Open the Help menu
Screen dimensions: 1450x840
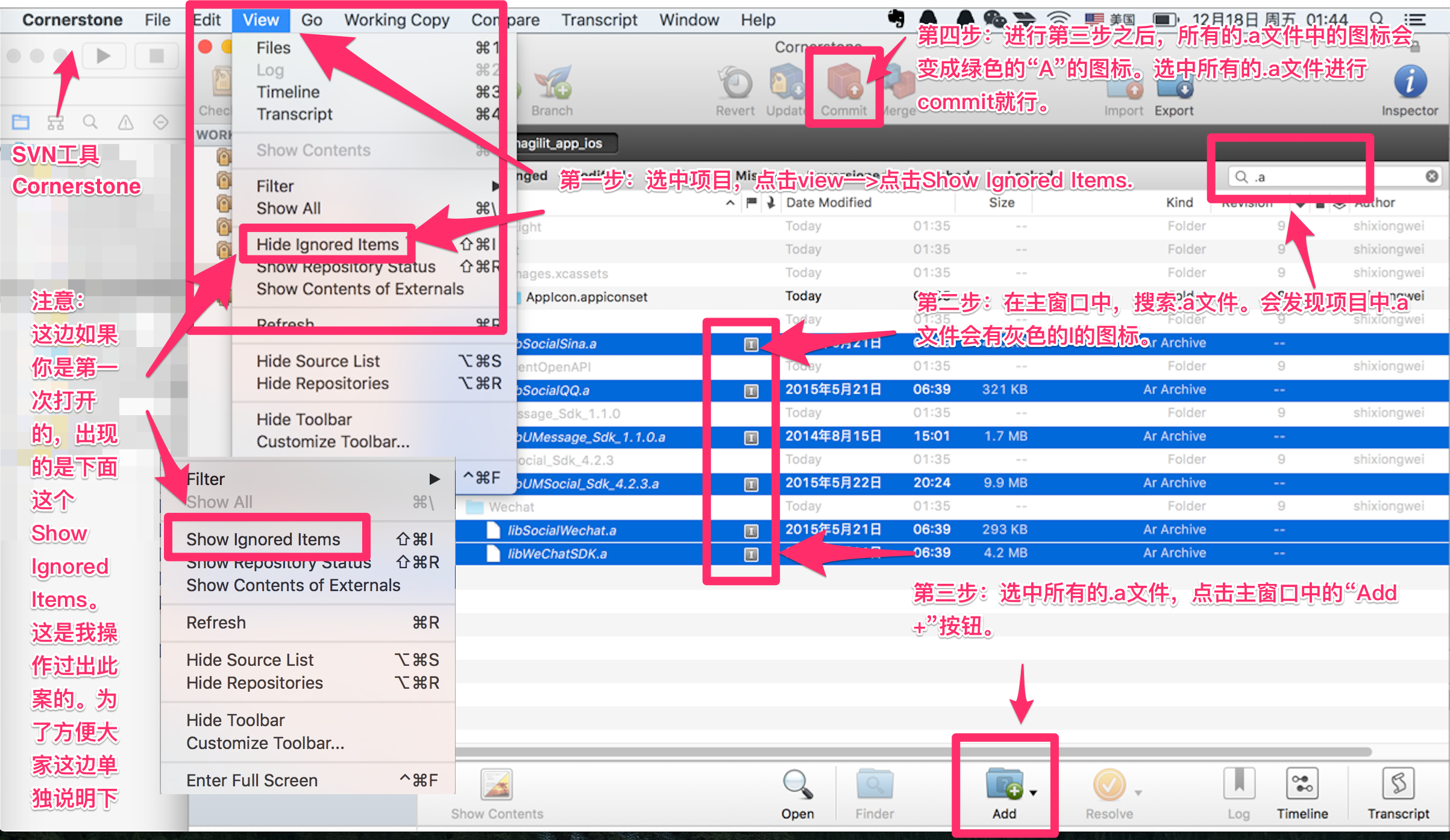coord(758,20)
